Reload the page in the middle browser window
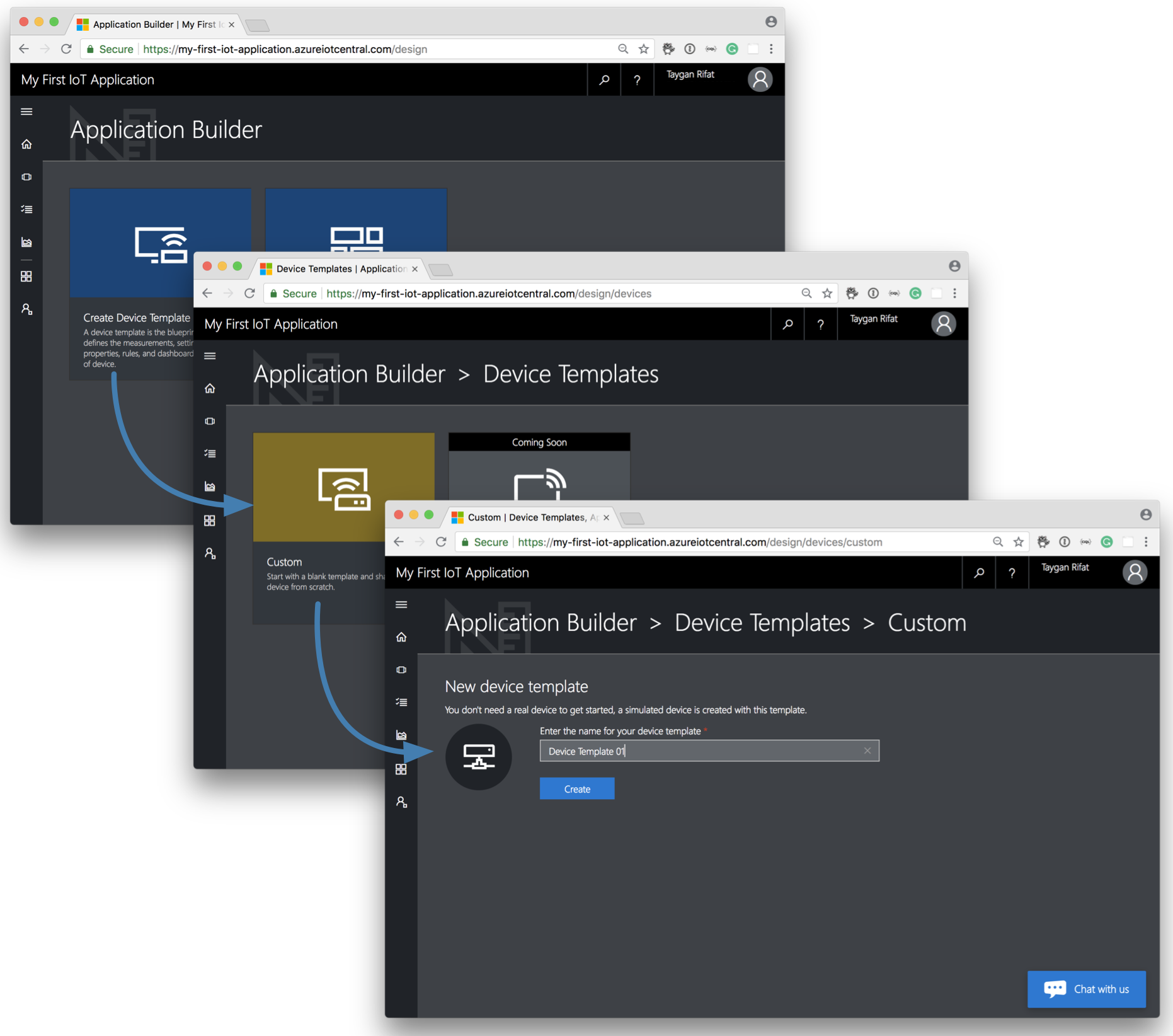 click(x=249, y=294)
